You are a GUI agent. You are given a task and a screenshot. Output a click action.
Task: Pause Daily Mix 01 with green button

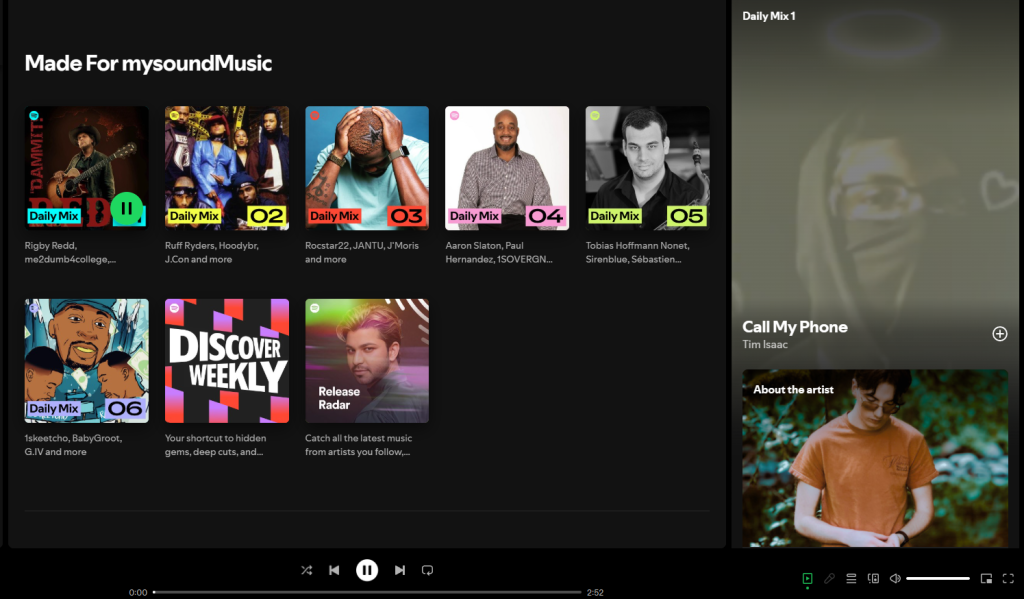click(127, 208)
